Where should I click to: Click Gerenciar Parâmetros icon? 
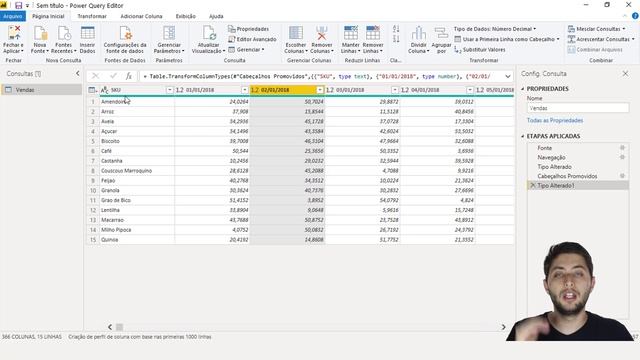(x=169, y=33)
